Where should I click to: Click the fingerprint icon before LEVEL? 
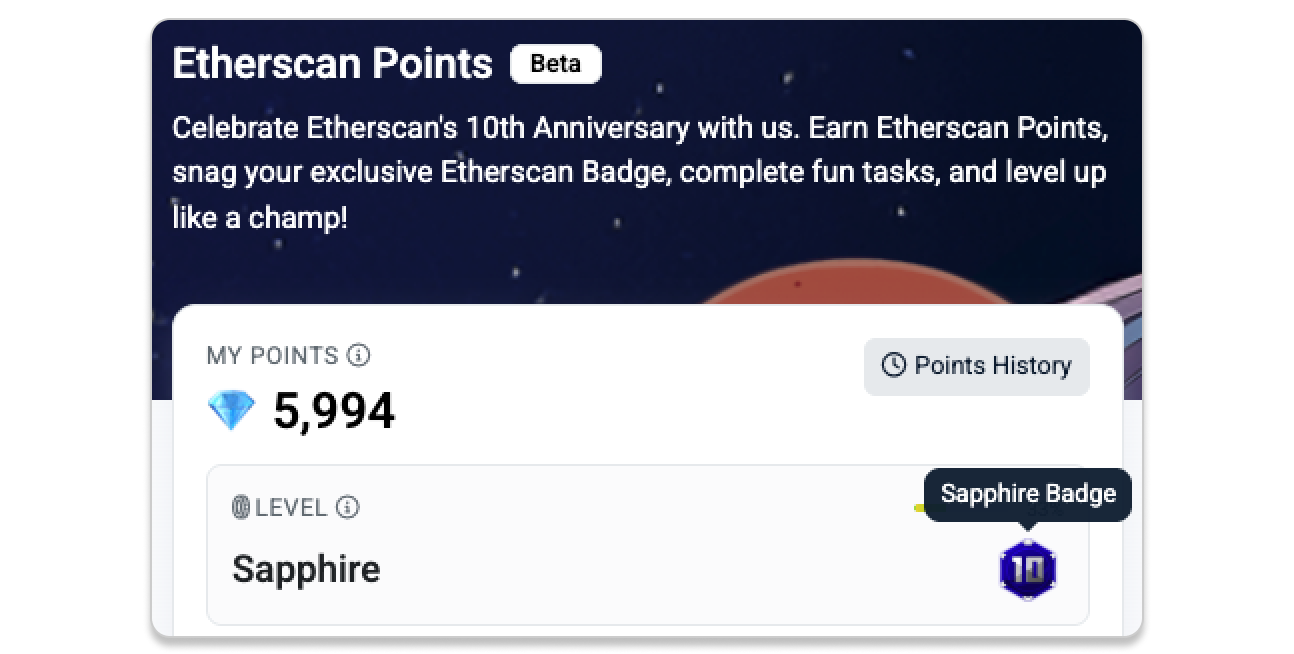coord(240,508)
